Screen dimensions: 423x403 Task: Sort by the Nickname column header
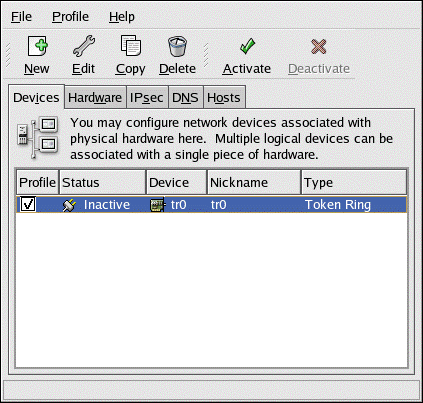click(254, 182)
